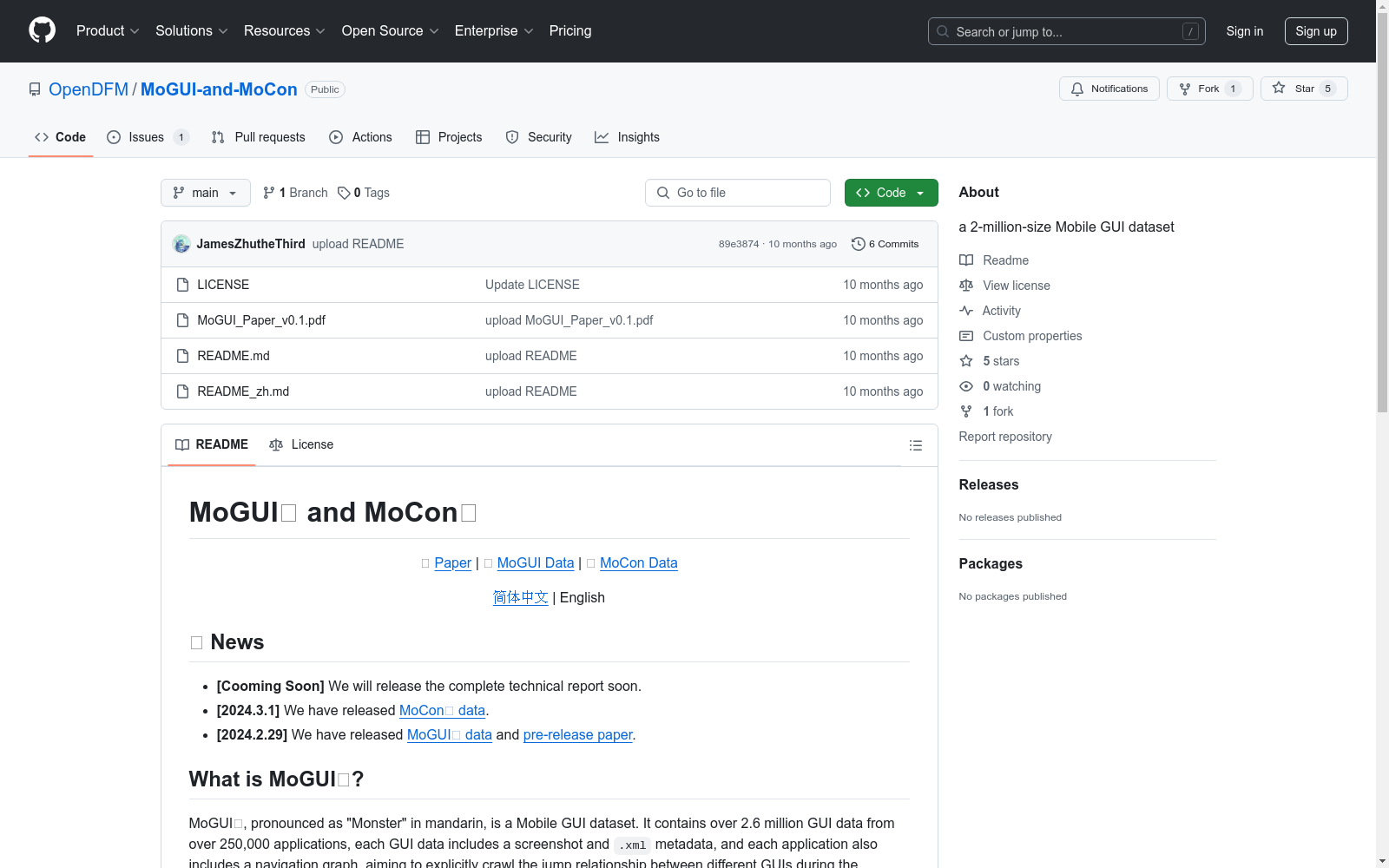1389x868 pixels.
Task: Click the fork icon beside 1 fork
Action: 966,411
